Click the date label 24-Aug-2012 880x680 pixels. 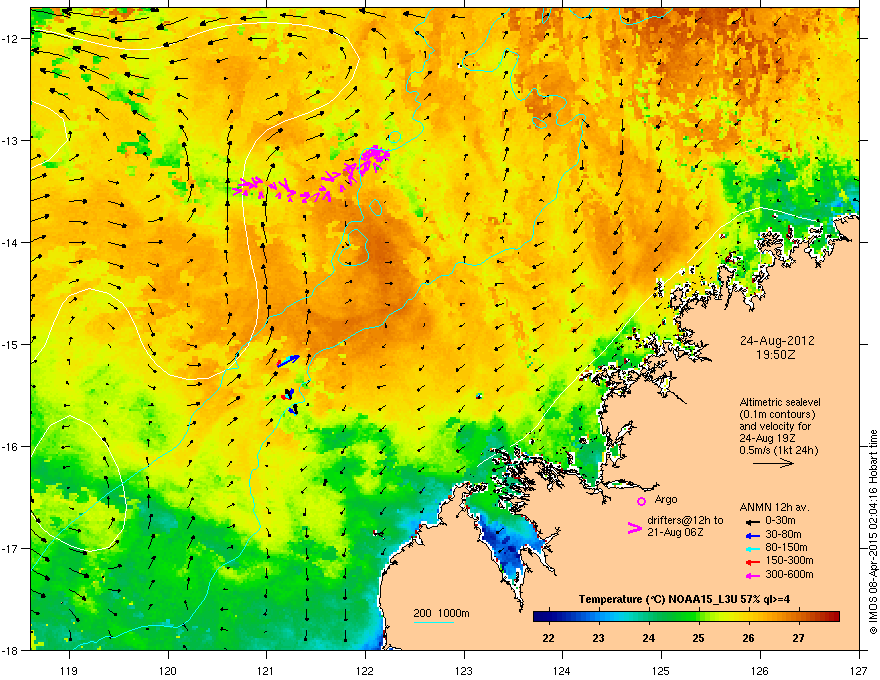pos(777,341)
